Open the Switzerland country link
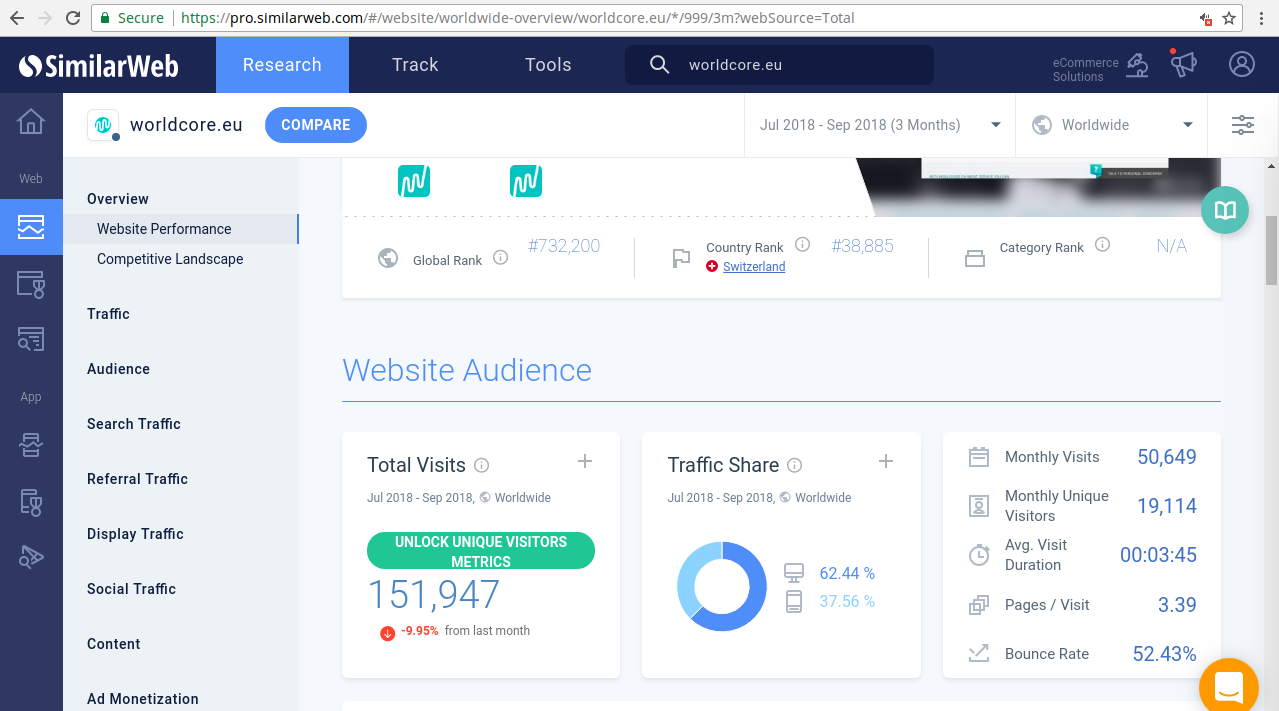Screen dimensions: 1279x711 click(x=754, y=267)
